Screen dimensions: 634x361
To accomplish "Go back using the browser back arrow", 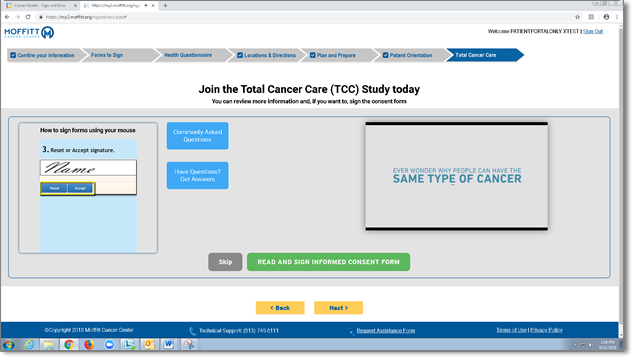I will click(x=7, y=17).
